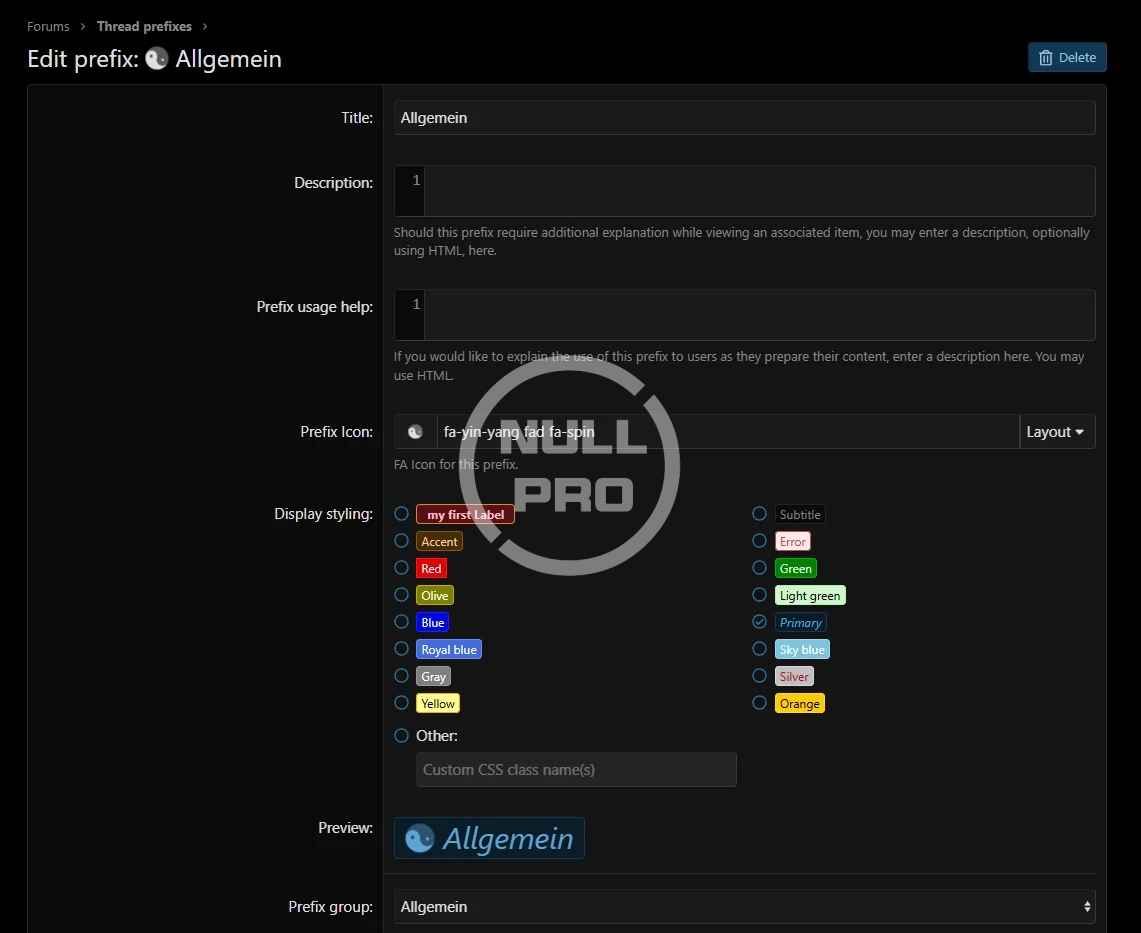Choose the Sky blue styling option

(x=760, y=649)
